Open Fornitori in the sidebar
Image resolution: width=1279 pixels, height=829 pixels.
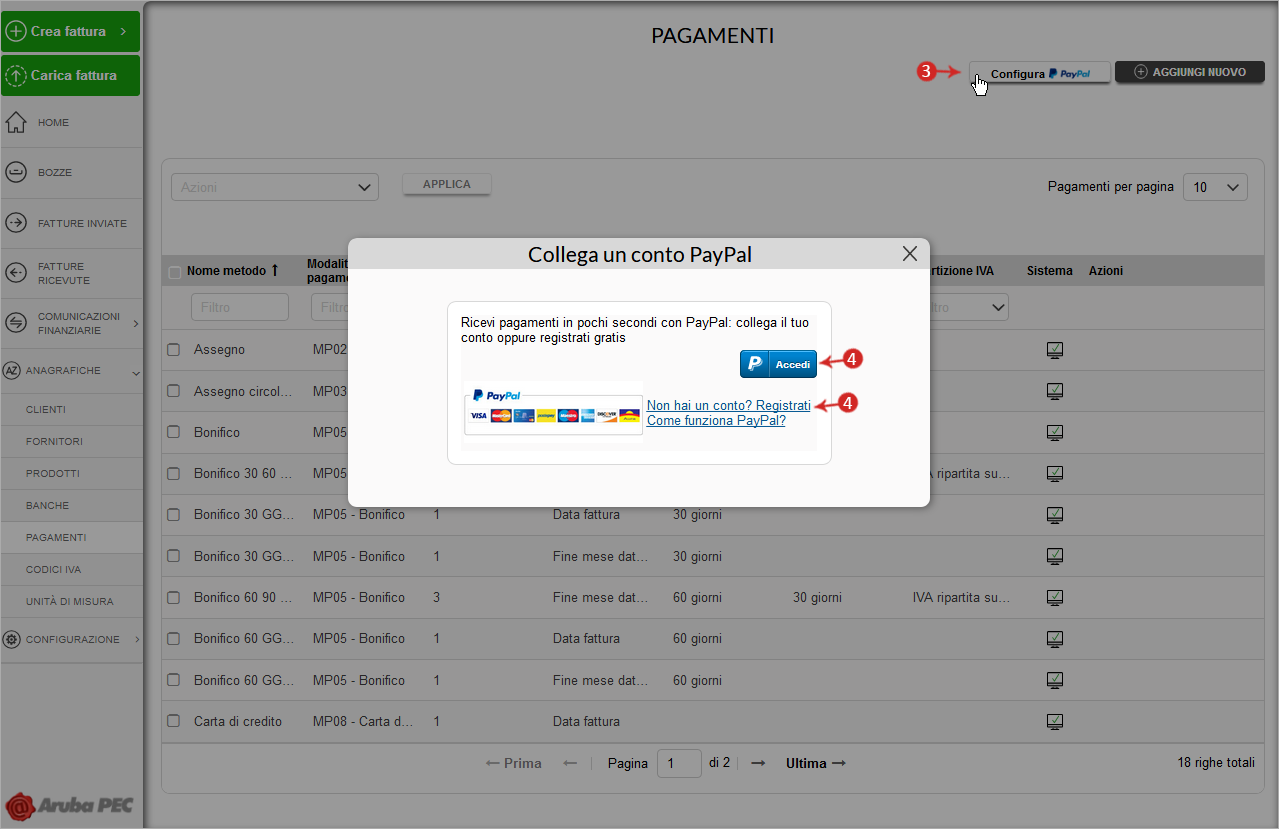click(54, 442)
